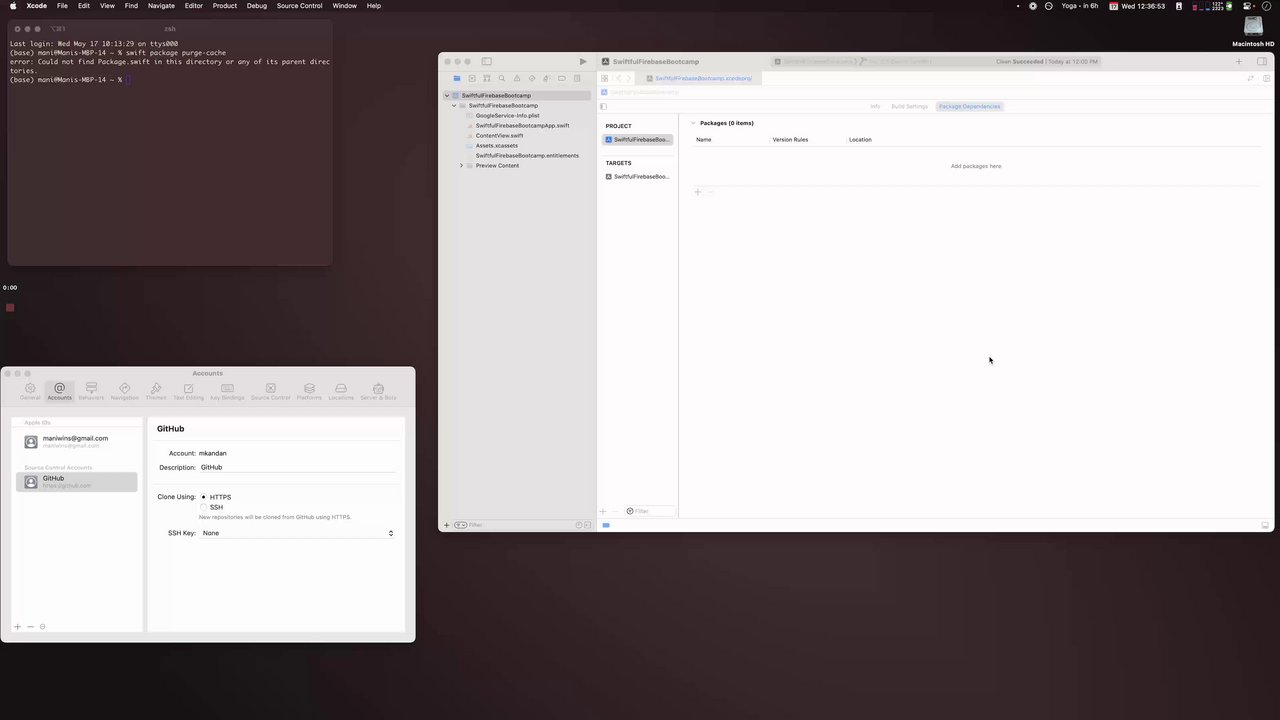The image size is (1280, 720).
Task: Open Macintosh HD desktop drive
Action: (x=1253, y=32)
